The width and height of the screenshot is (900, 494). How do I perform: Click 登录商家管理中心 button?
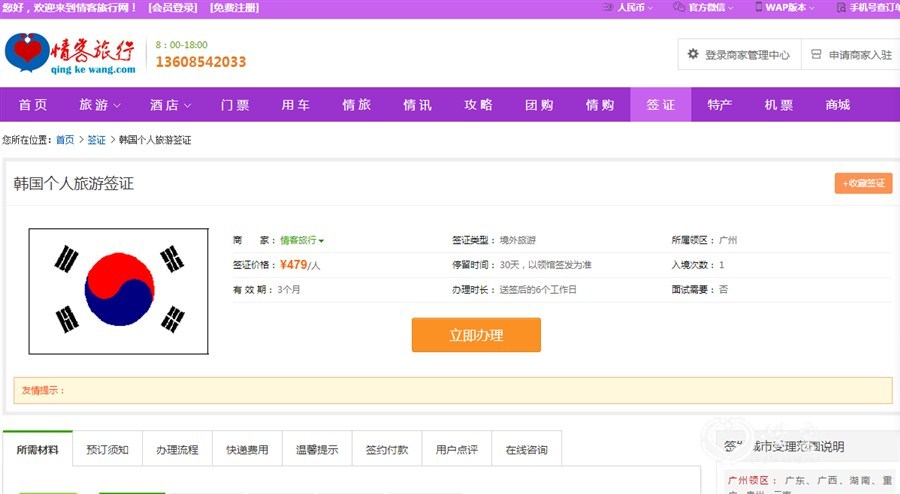(x=740, y=55)
